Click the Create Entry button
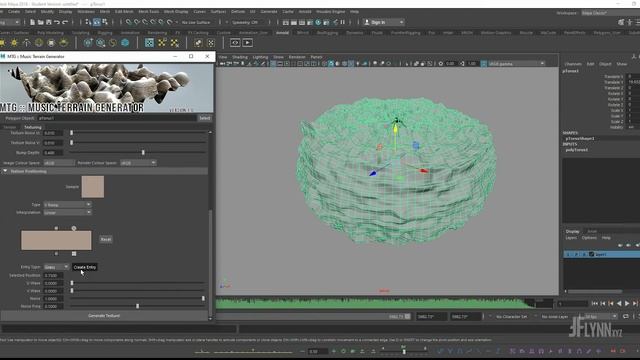 (85, 267)
